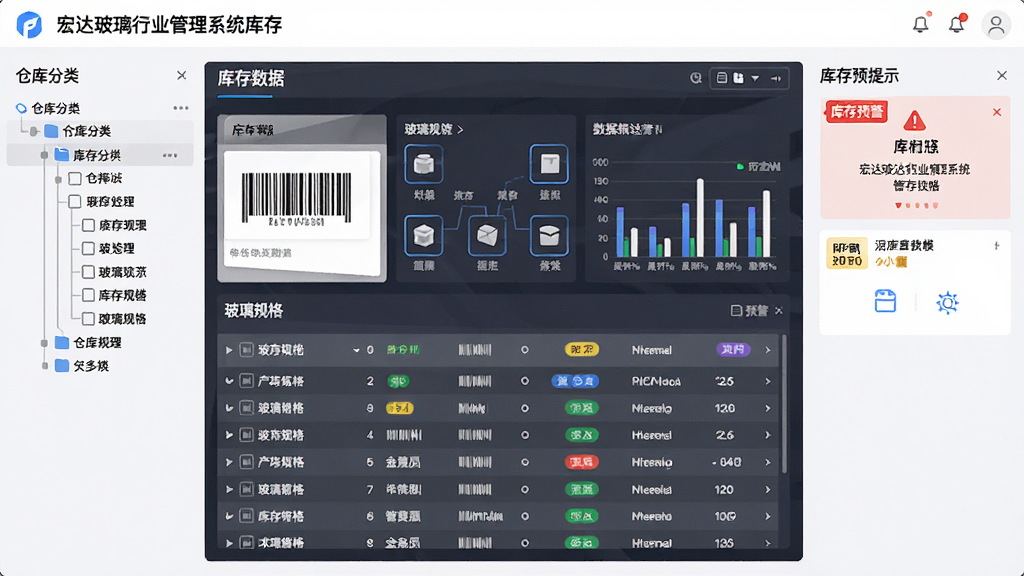Click the yellow status pill in row 0

(581, 349)
